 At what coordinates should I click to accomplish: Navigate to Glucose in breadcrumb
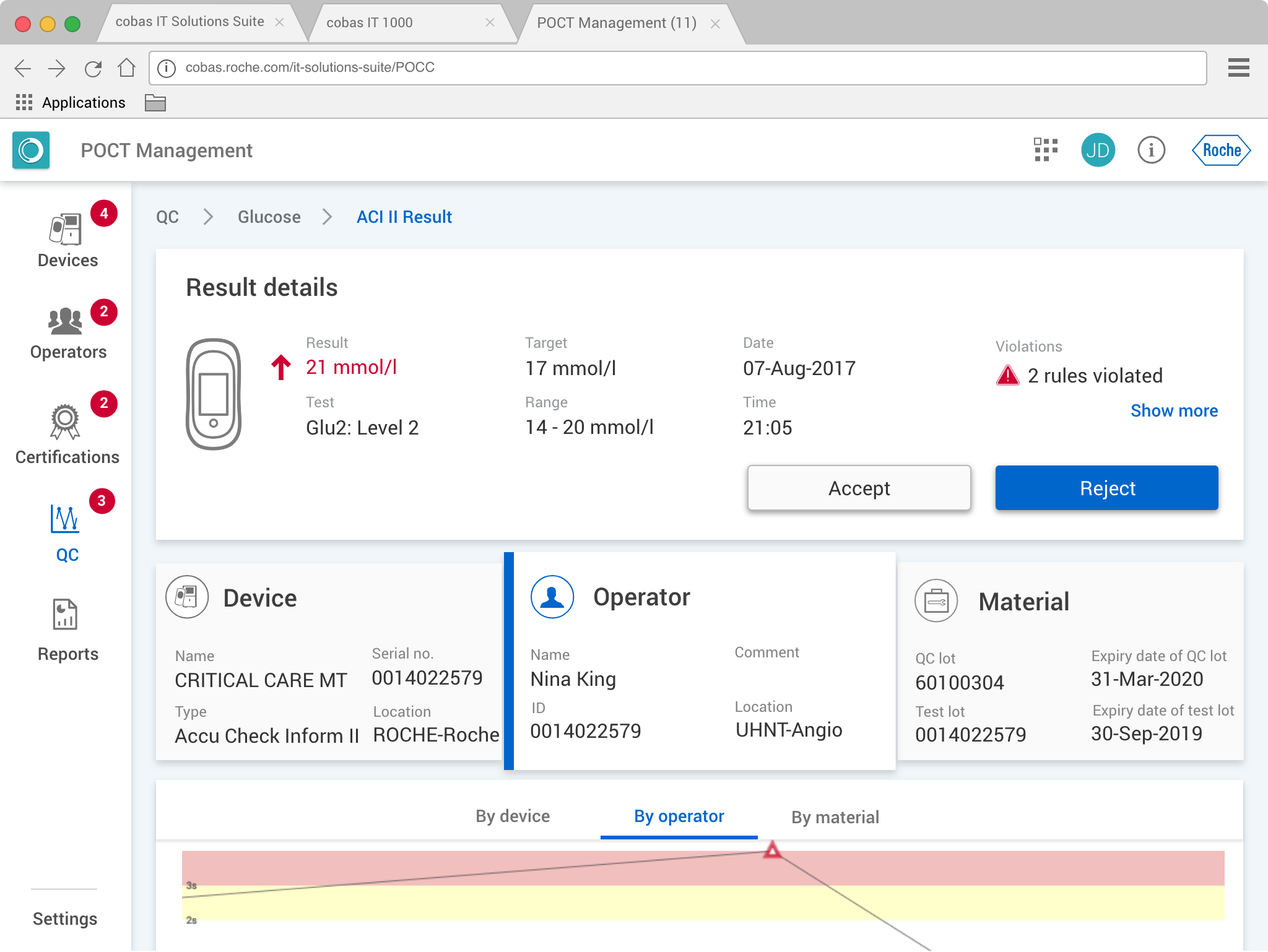click(x=269, y=217)
